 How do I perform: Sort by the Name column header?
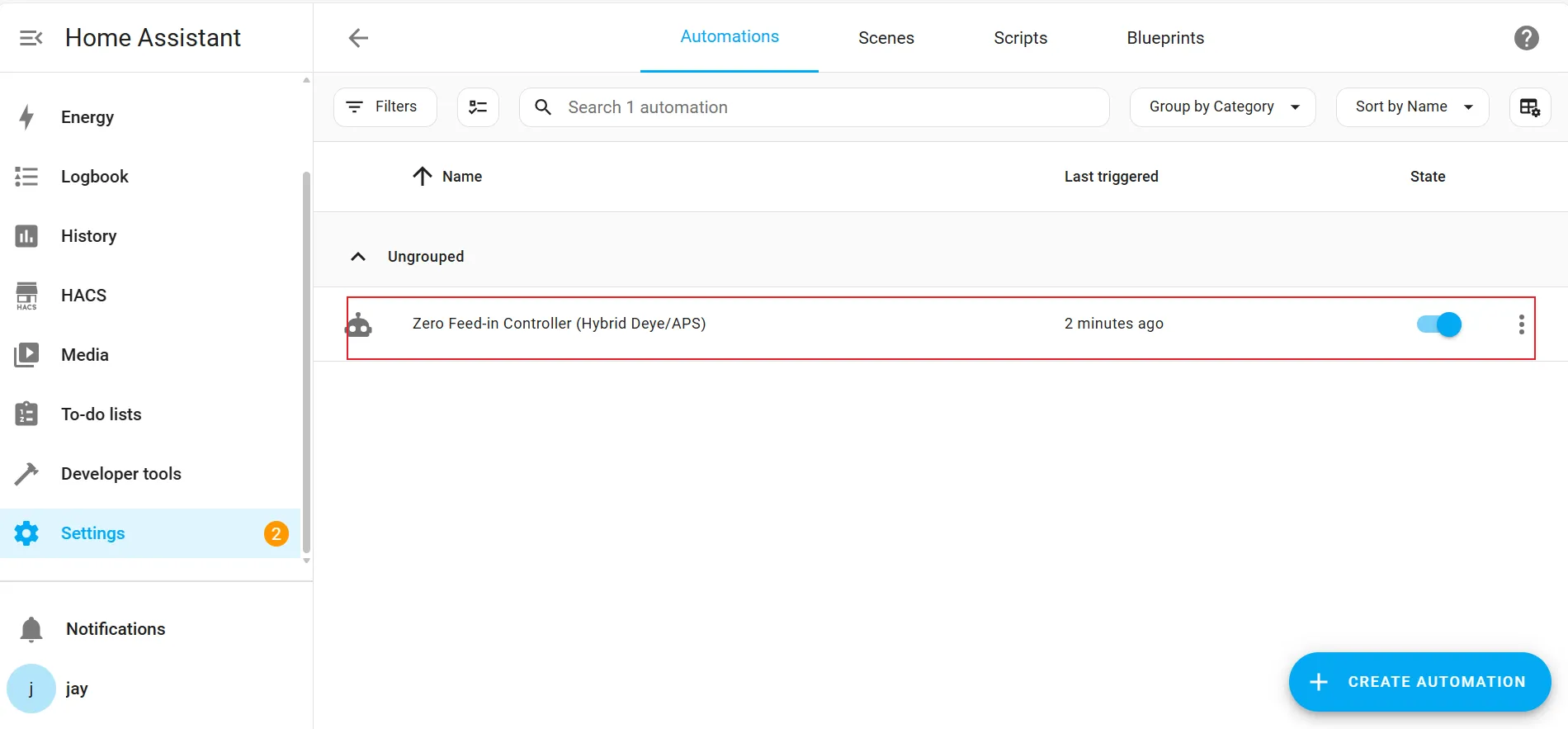coord(461,177)
